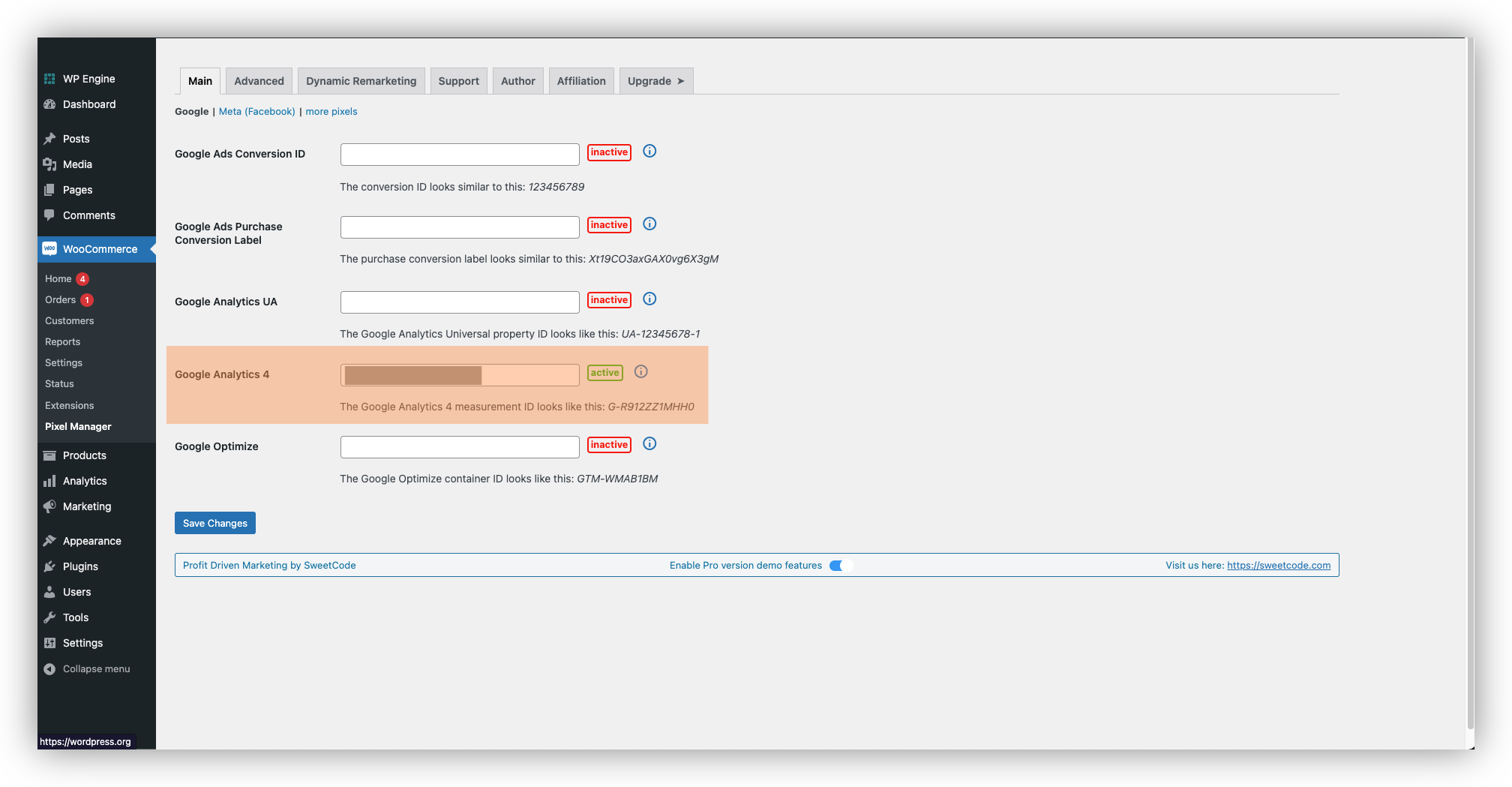Focus the Google Analytics 4 field
This screenshot has height=787, width=1512.
coord(460,375)
